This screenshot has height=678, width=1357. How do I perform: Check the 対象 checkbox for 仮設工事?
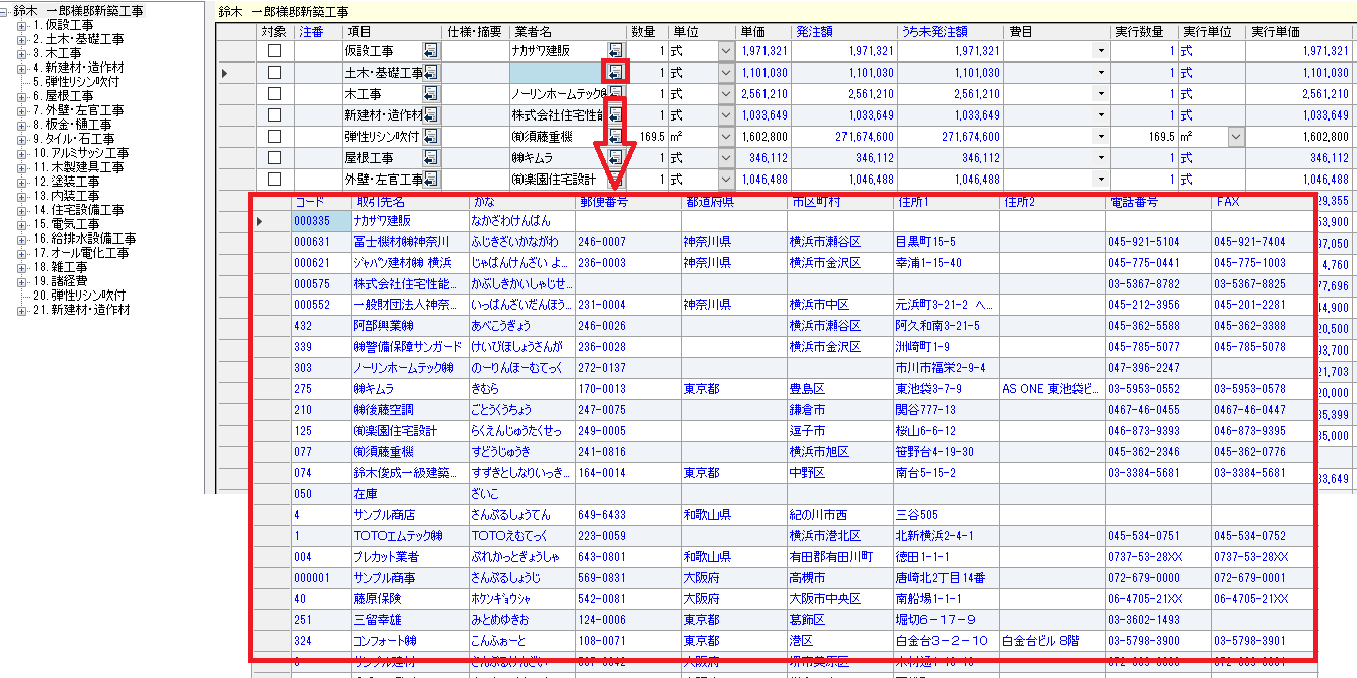click(x=274, y=51)
